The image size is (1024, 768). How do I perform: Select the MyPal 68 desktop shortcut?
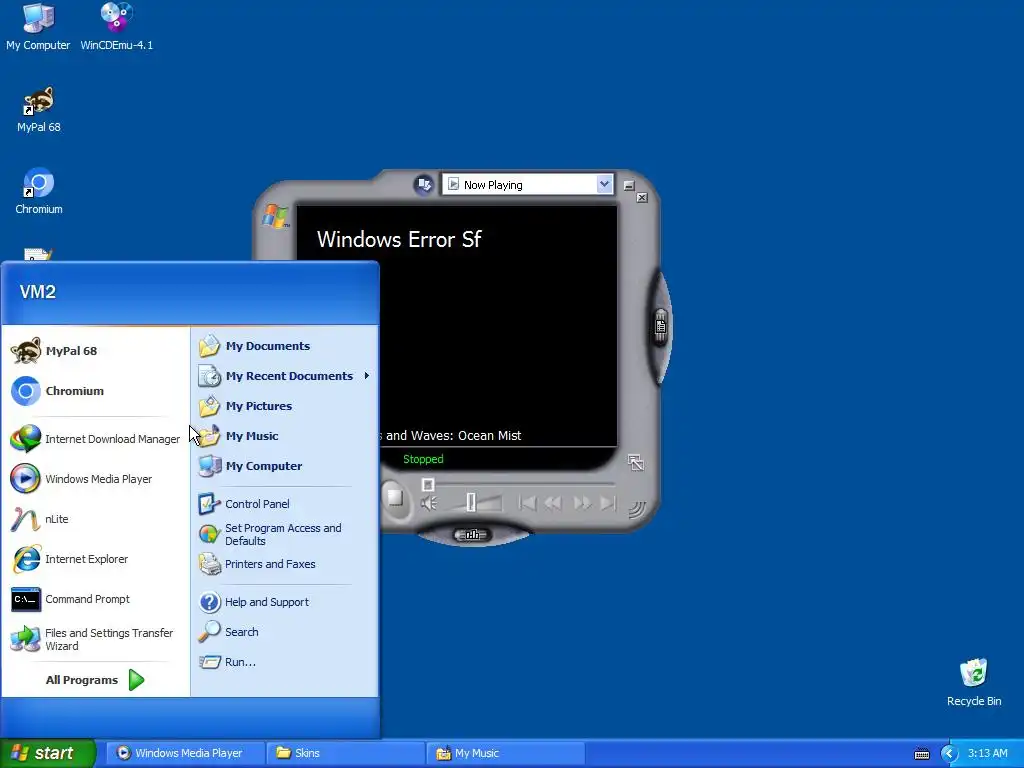coord(39,109)
